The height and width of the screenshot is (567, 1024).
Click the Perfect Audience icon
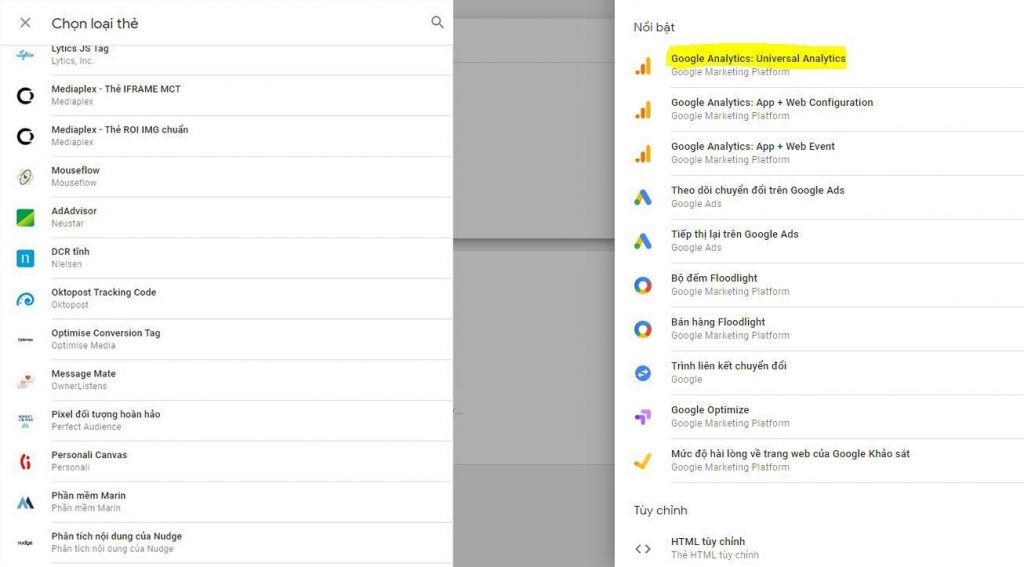point(25,421)
